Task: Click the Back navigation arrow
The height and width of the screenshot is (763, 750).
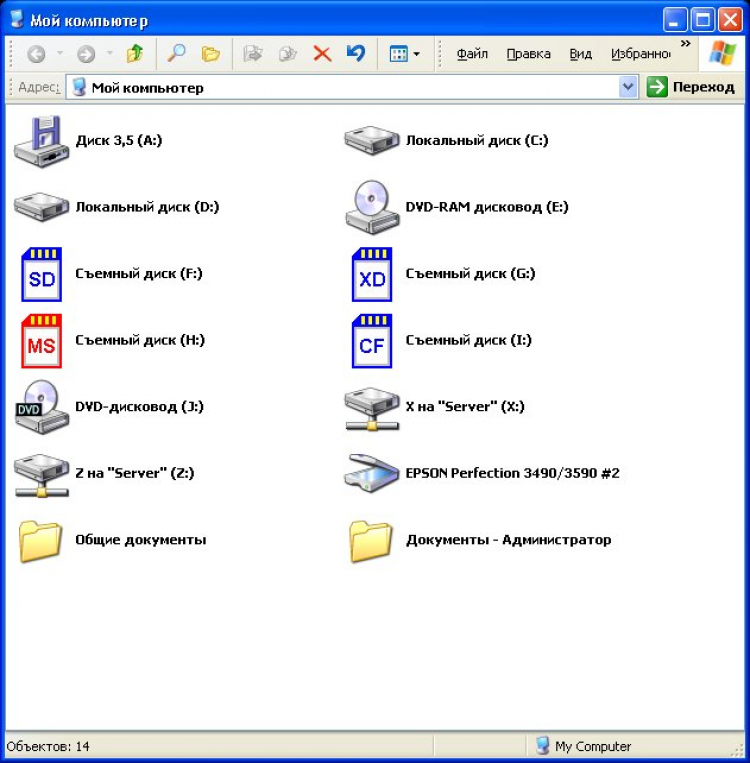Action: 37,54
